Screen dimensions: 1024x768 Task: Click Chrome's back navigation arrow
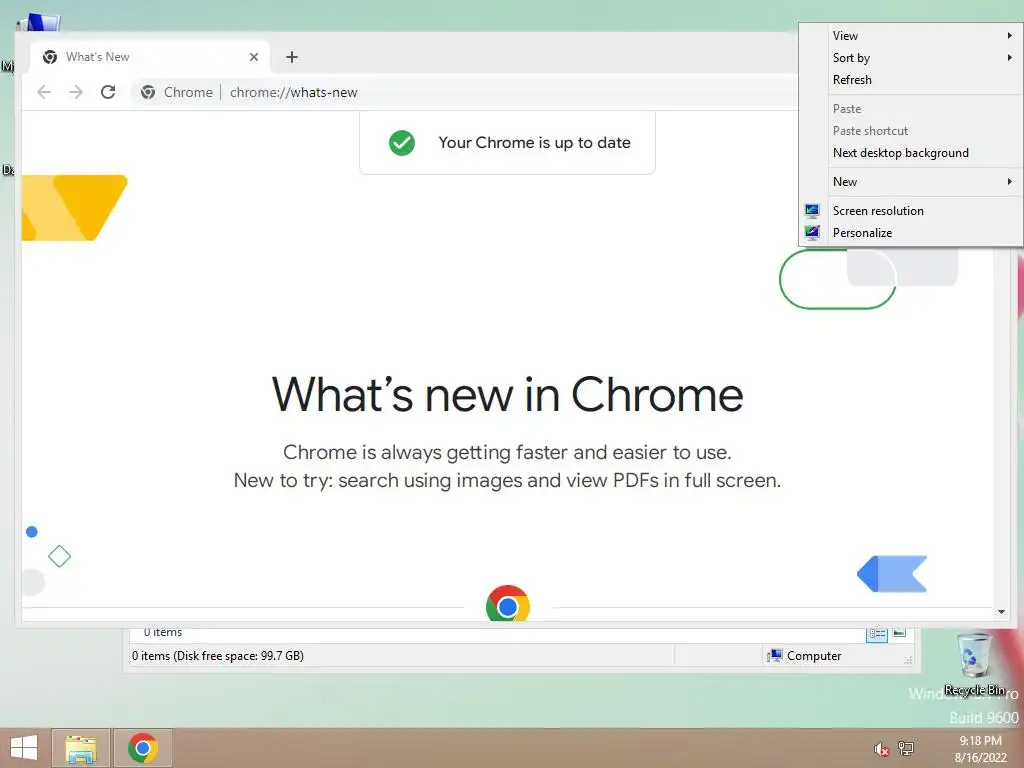pyautogui.click(x=44, y=92)
